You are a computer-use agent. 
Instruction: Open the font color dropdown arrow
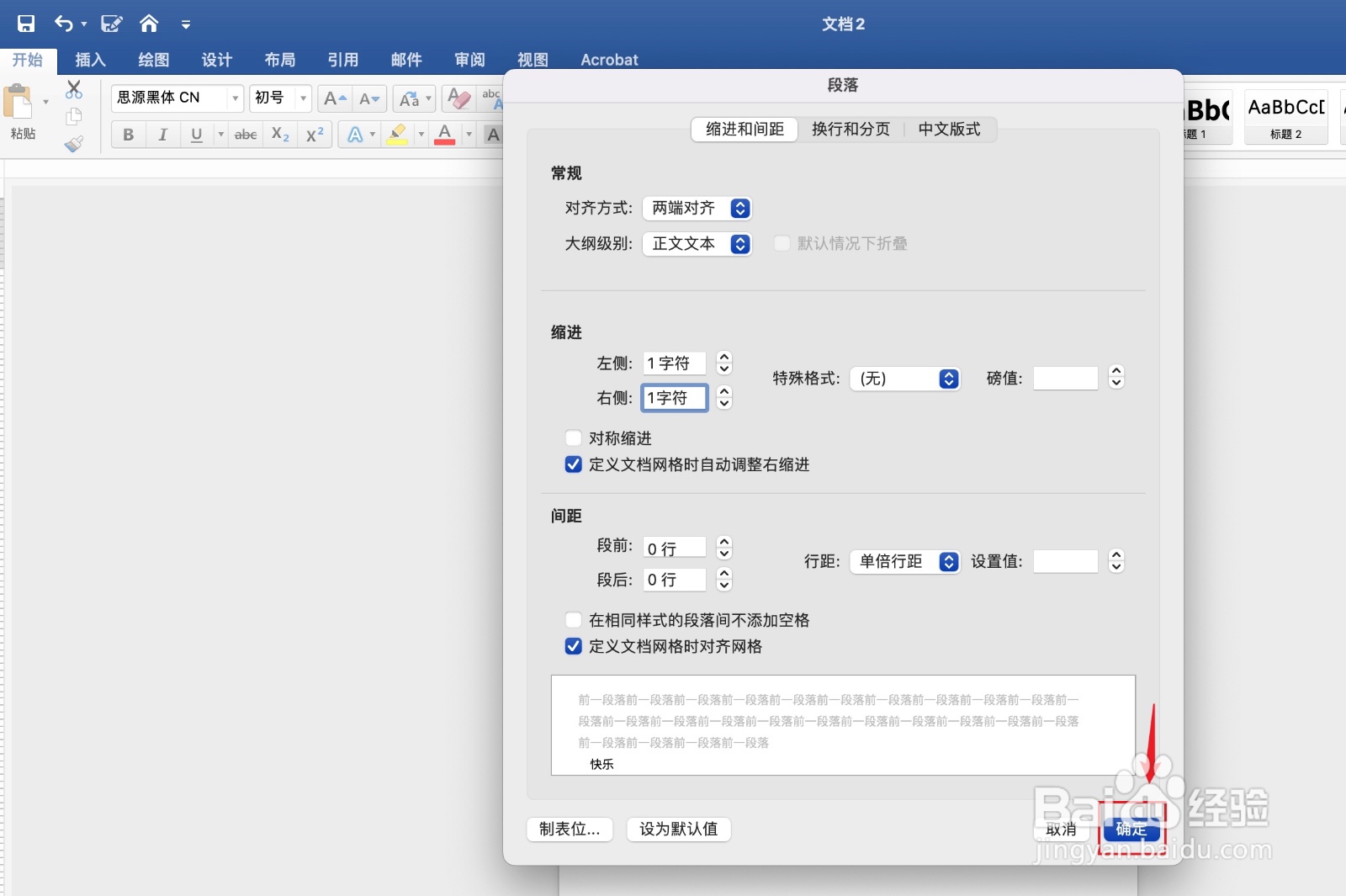click(x=469, y=135)
